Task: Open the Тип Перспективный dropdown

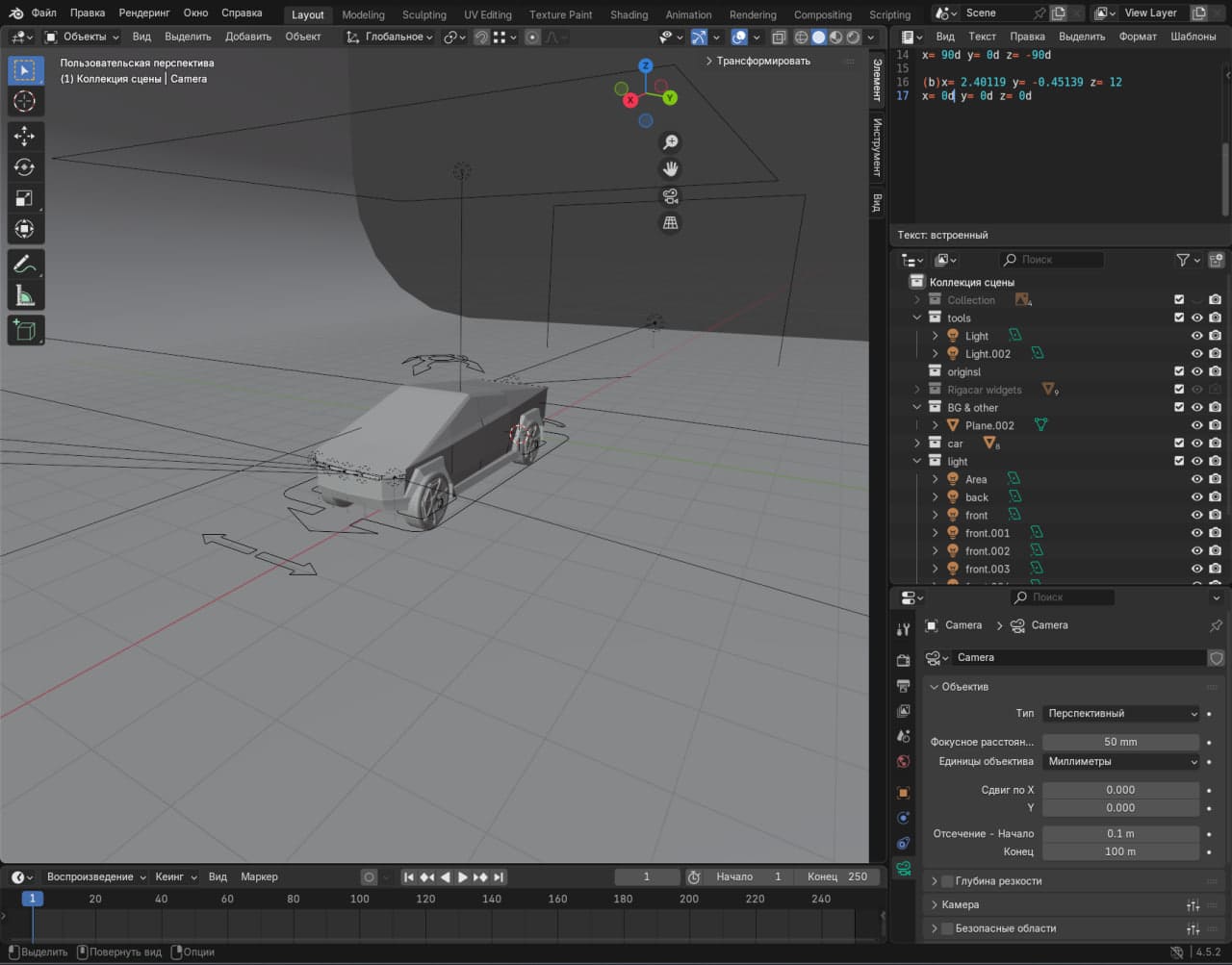Action: pyautogui.click(x=1121, y=714)
